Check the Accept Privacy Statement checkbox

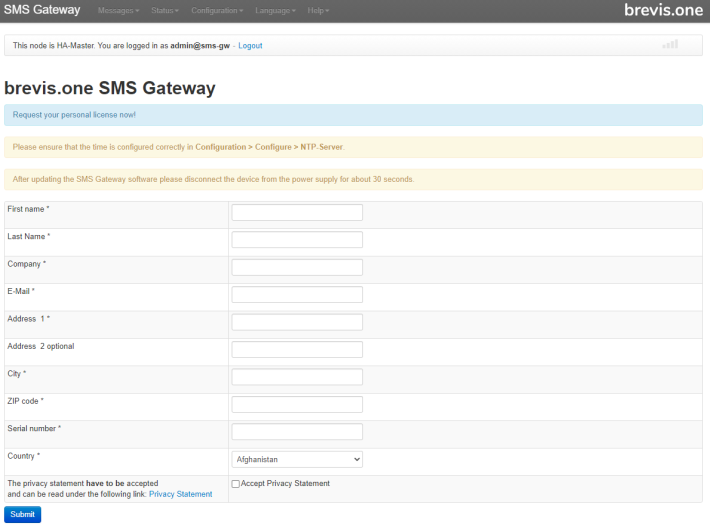click(235, 484)
